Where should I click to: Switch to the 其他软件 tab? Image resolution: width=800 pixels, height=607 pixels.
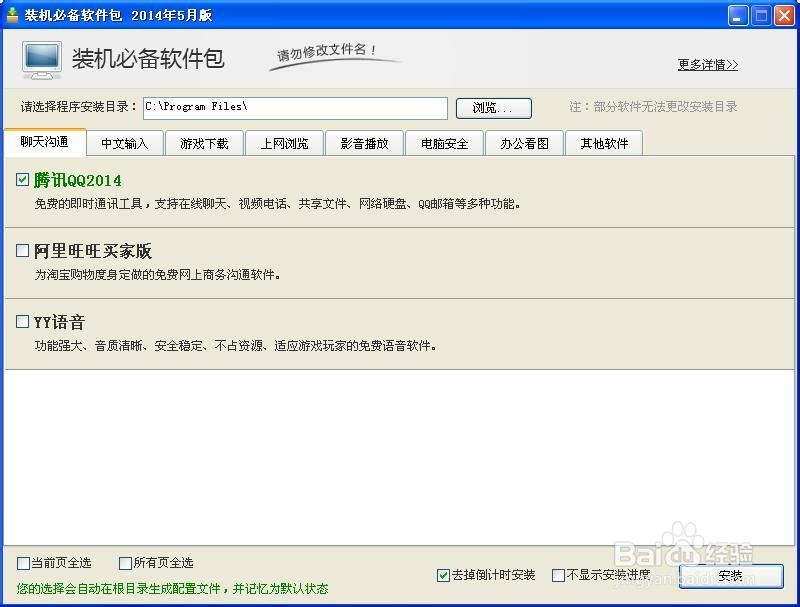604,143
